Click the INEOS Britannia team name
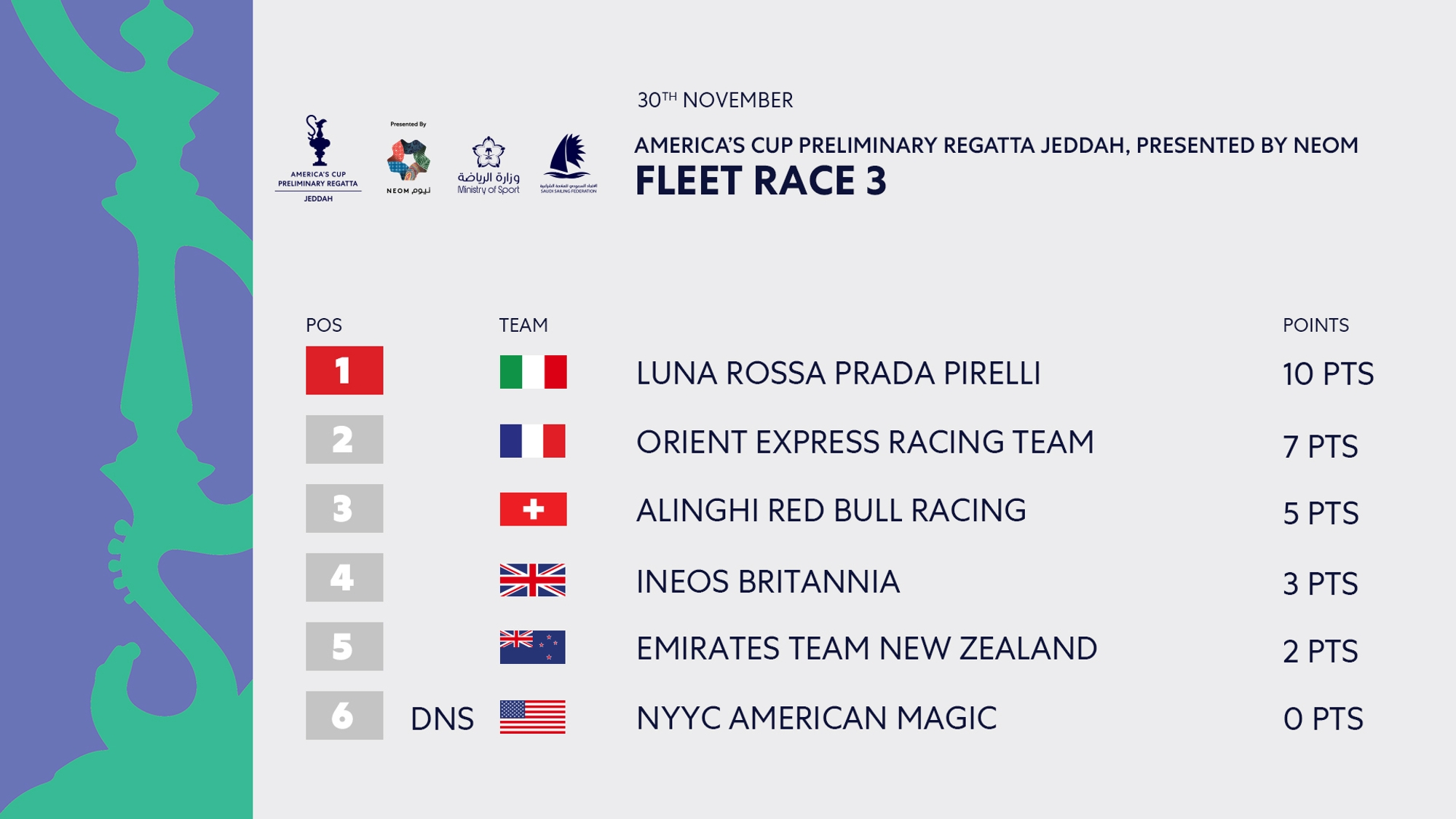The height and width of the screenshot is (819, 1456). pyautogui.click(x=768, y=582)
